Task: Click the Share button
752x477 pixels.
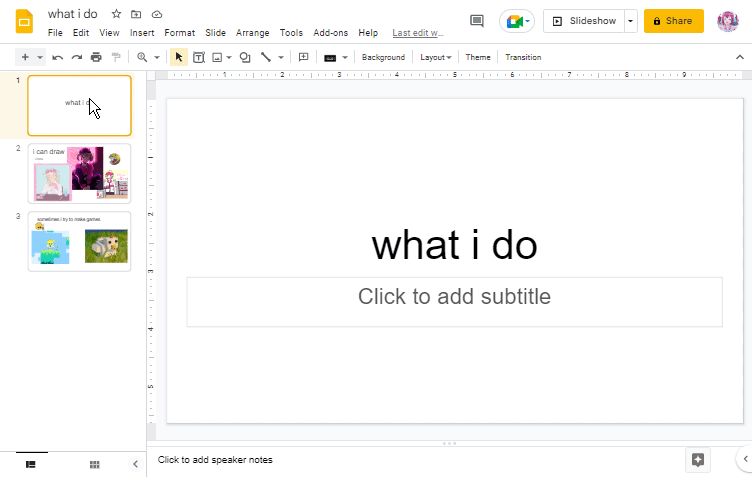Action: point(673,21)
